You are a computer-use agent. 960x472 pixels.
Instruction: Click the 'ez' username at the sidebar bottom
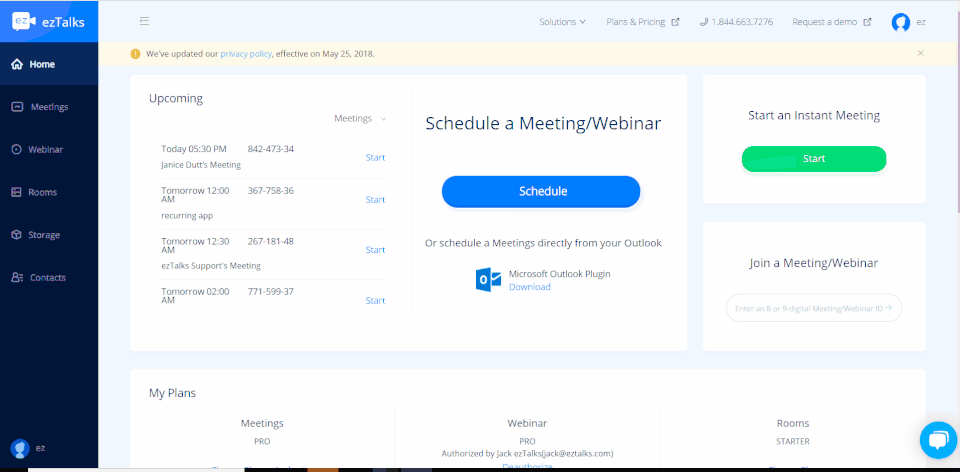click(40, 448)
